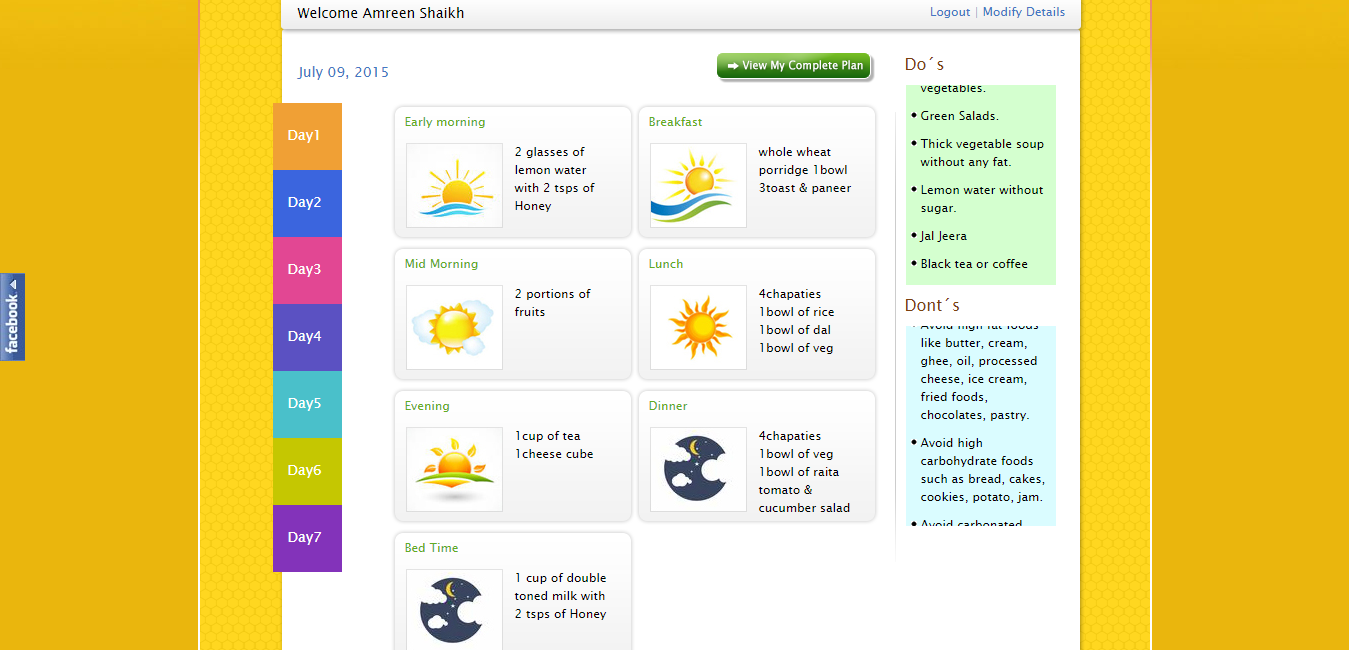This screenshot has width=1349, height=650.
Task: Open the Facebook side tab
Action: [x=12, y=317]
